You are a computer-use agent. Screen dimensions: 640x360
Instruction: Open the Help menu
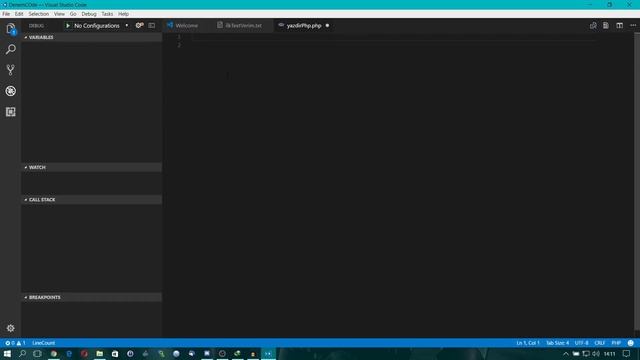124,14
